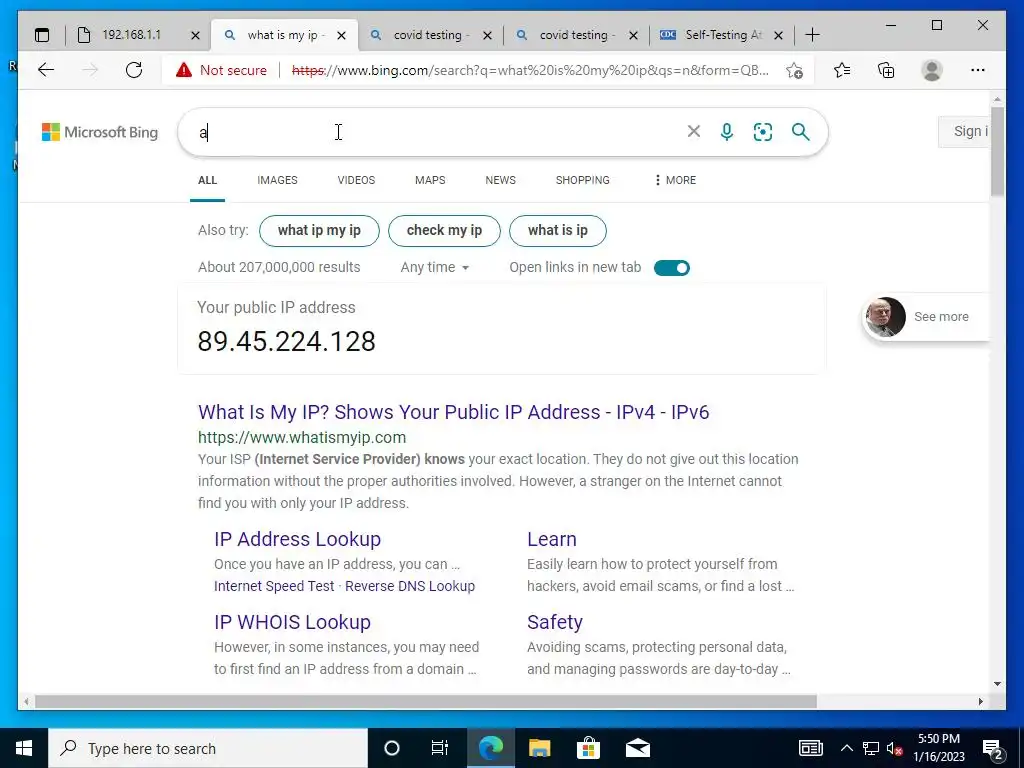The width and height of the screenshot is (1024, 768).
Task: Refresh the current Bing page
Action: [134, 70]
